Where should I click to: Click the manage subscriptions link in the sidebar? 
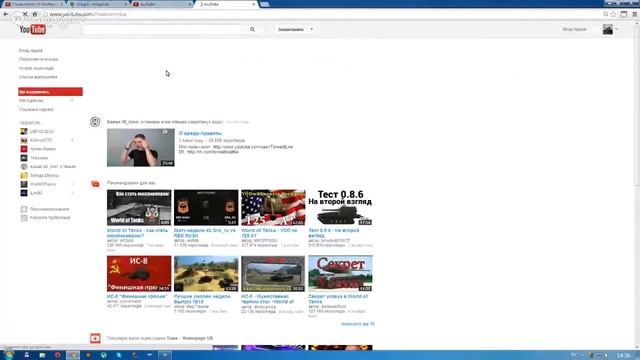[50, 218]
